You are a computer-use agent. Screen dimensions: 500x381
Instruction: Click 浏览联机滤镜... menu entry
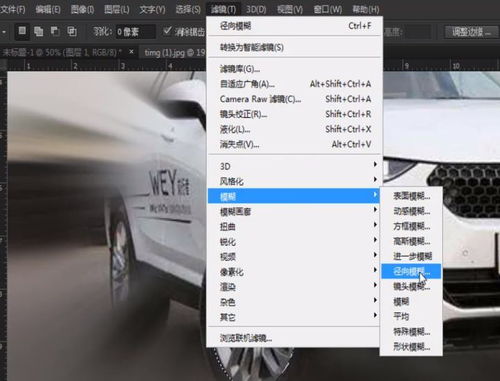(294, 338)
